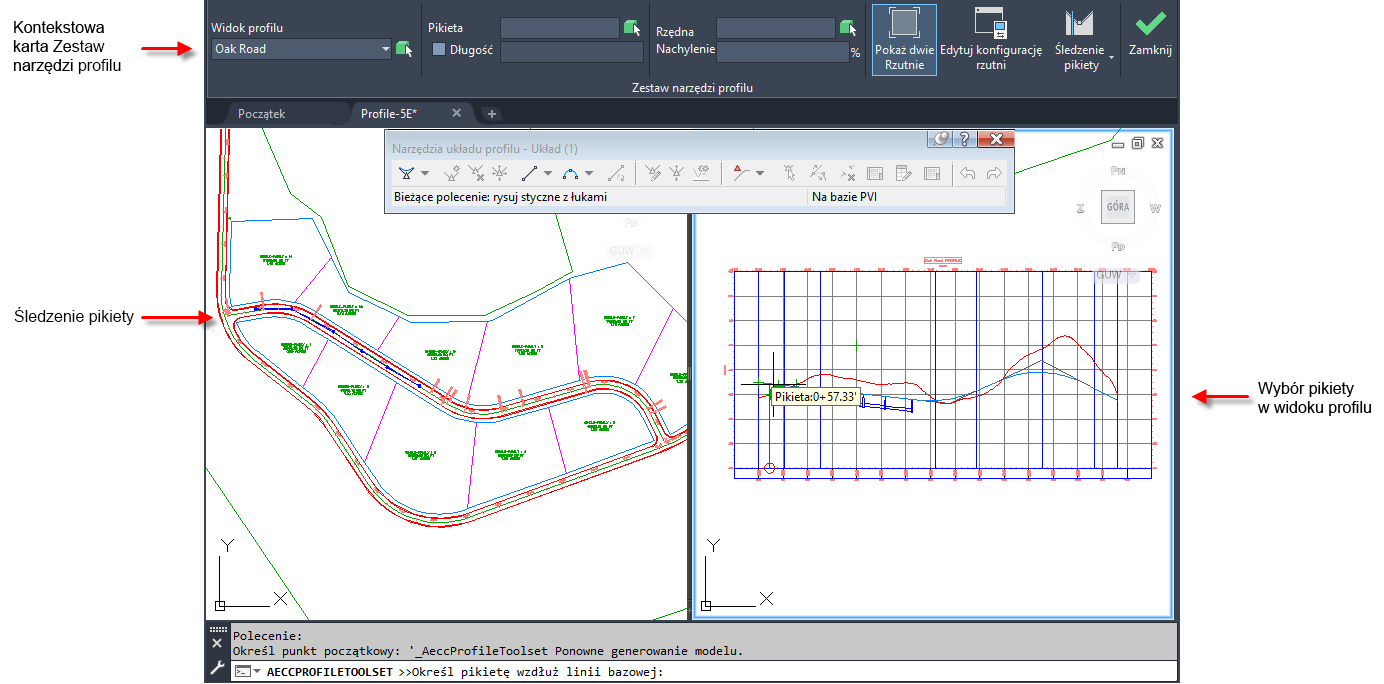Click the draw tangents with curves tool
The image size is (1384, 684).
click(406, 173)
